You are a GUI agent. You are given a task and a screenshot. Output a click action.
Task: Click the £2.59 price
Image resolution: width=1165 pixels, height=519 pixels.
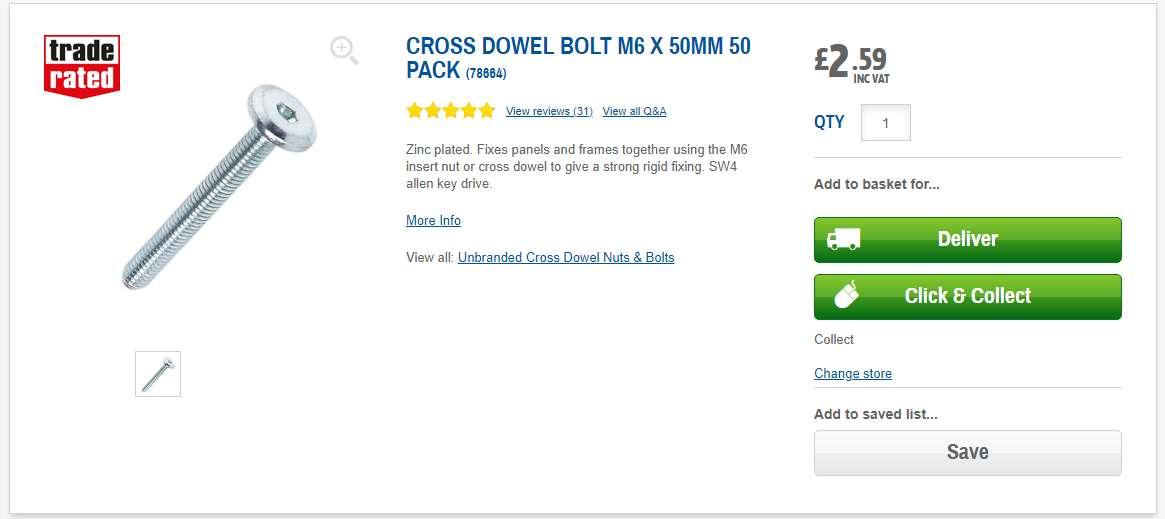coord(851,62)
